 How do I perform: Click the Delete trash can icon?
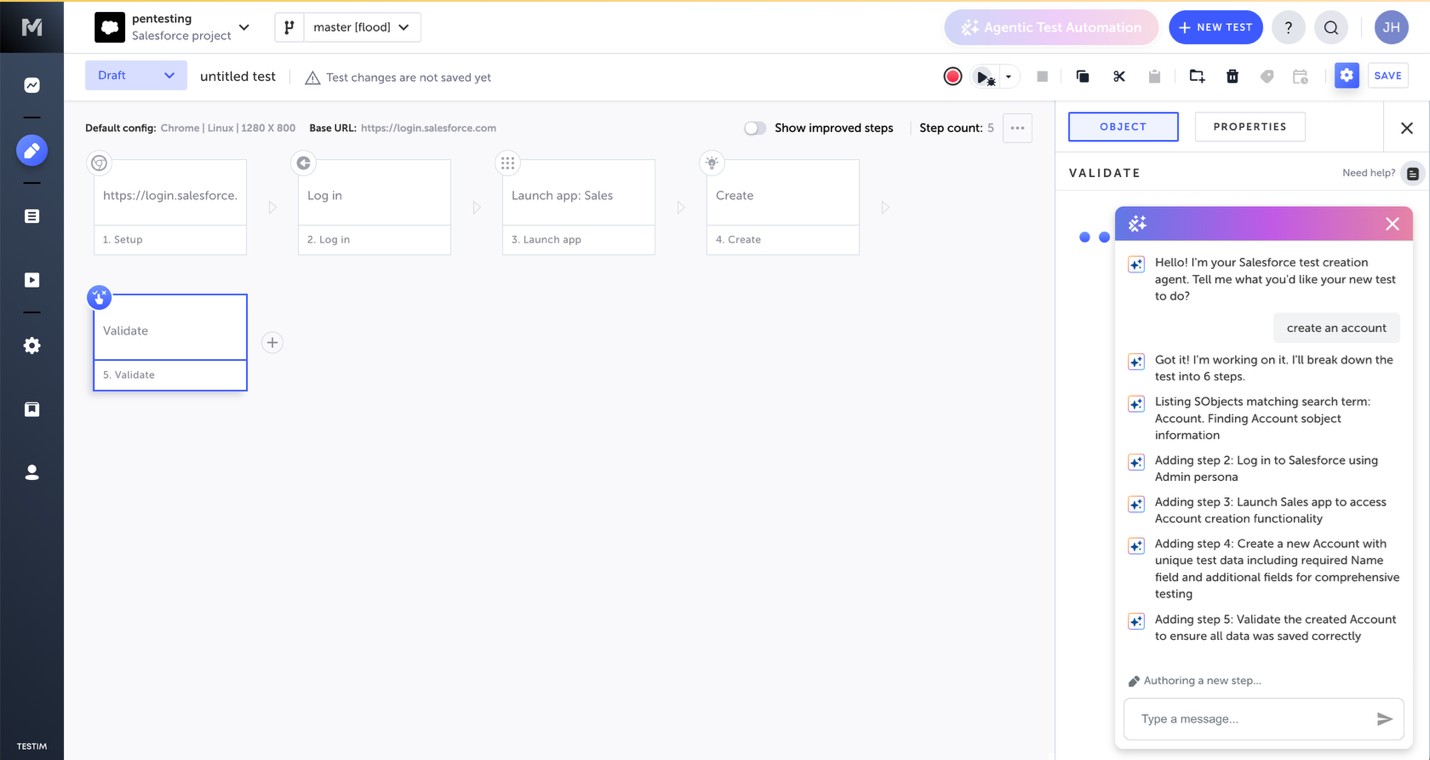pyautogui.click(x=1232, y=77)
